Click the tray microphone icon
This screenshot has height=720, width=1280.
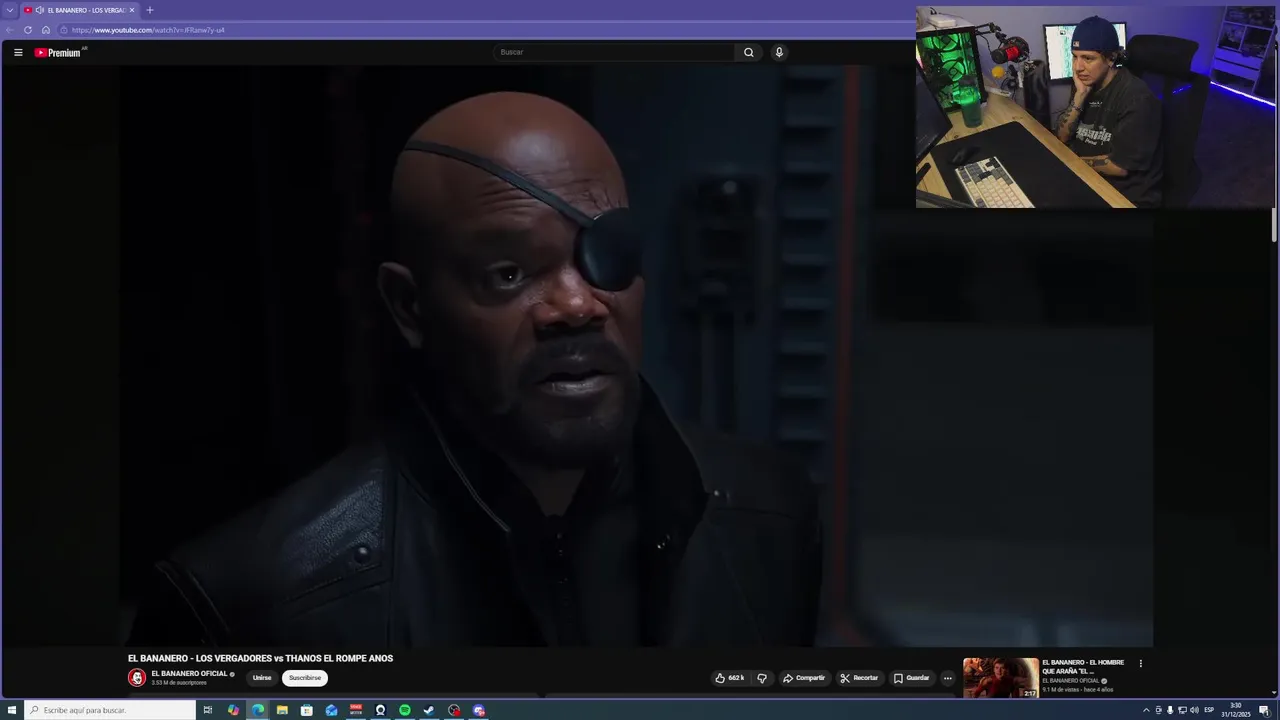[x=1170, y=710]
